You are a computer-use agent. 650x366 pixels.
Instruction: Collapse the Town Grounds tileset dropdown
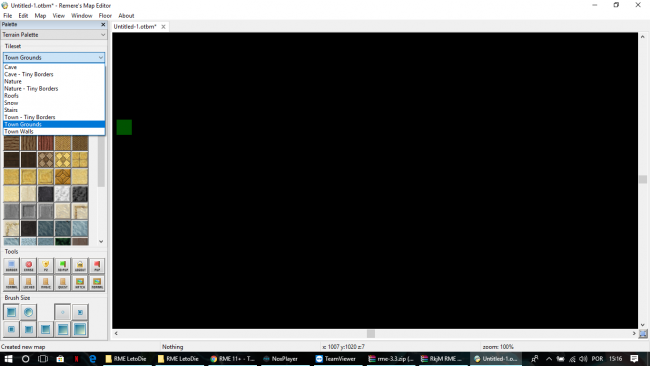[x=54, y=58]
